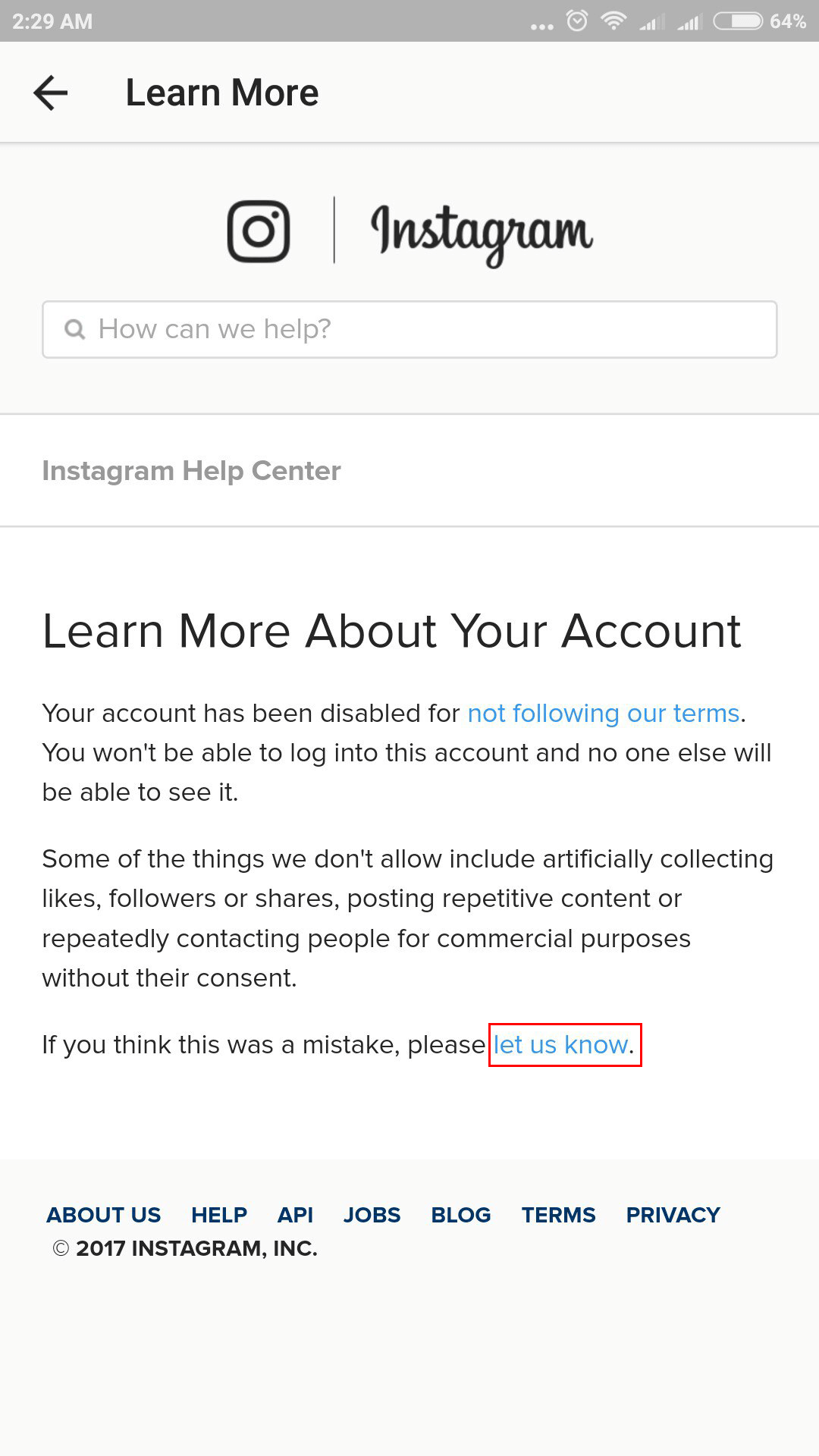The height and width of the screenshot is (1456, 819).
Task: Open the HELP footer link
Action: coord(219,1215)
